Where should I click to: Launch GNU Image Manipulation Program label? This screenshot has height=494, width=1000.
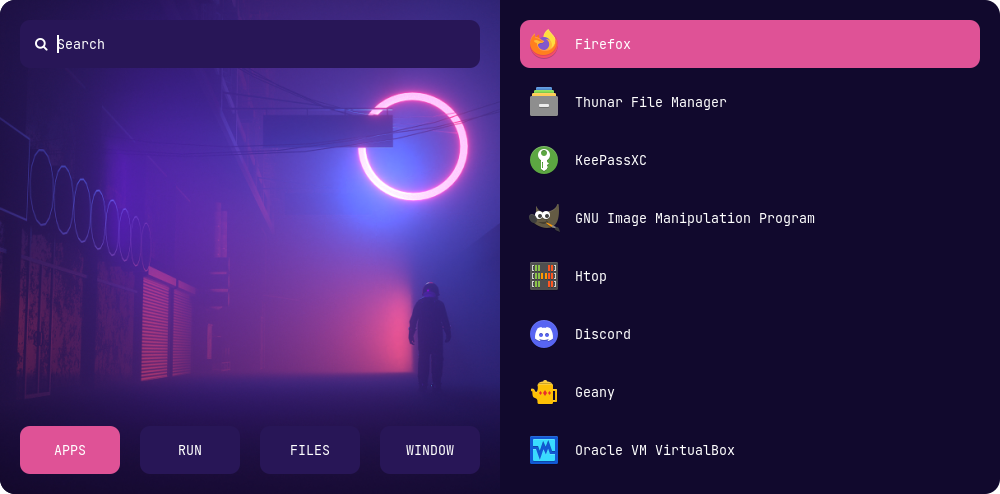(694, 218)
